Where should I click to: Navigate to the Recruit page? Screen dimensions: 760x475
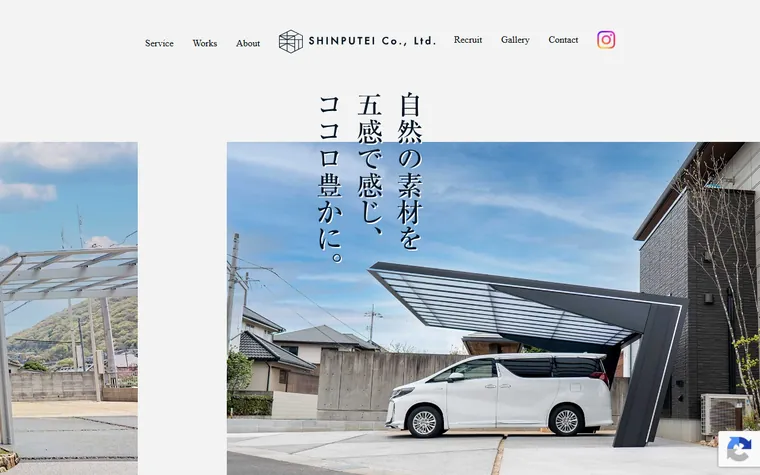(x=468, y=40)
